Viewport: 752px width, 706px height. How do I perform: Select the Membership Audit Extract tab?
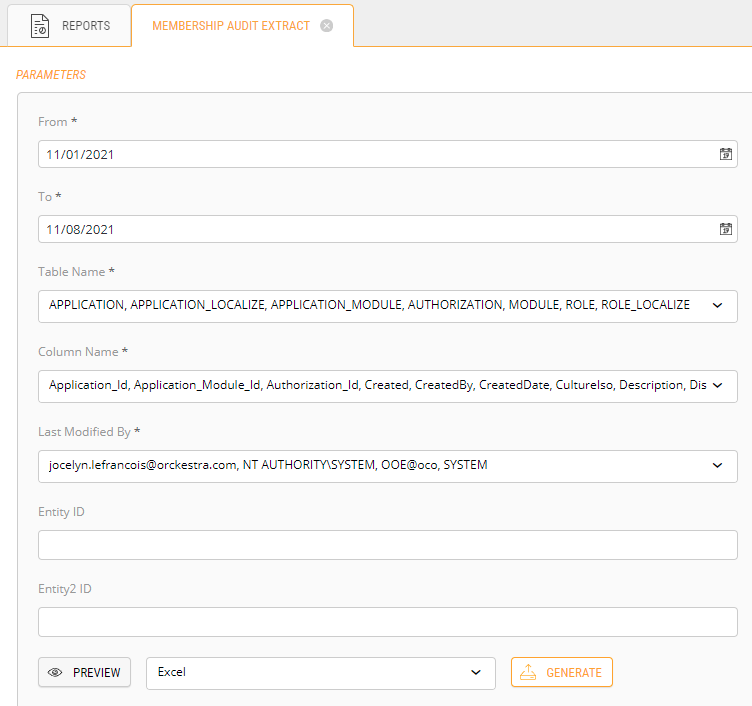coord(231,26)
